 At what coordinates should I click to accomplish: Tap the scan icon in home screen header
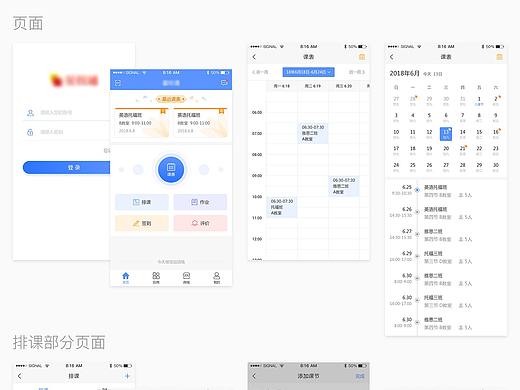pos(118,83)
